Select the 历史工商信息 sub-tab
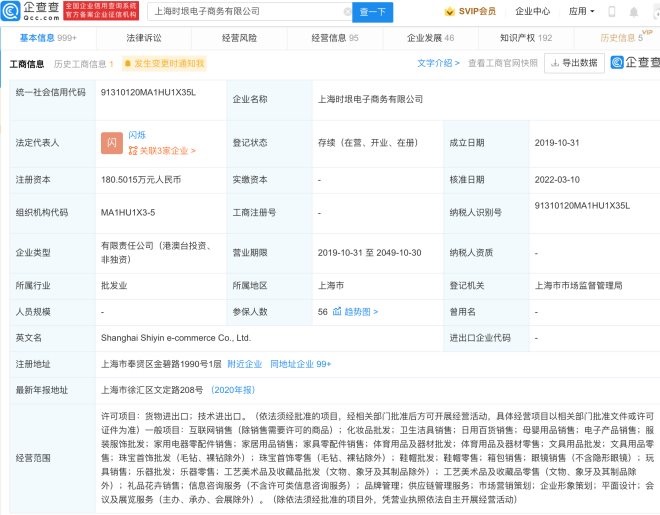 coord(84,63)
